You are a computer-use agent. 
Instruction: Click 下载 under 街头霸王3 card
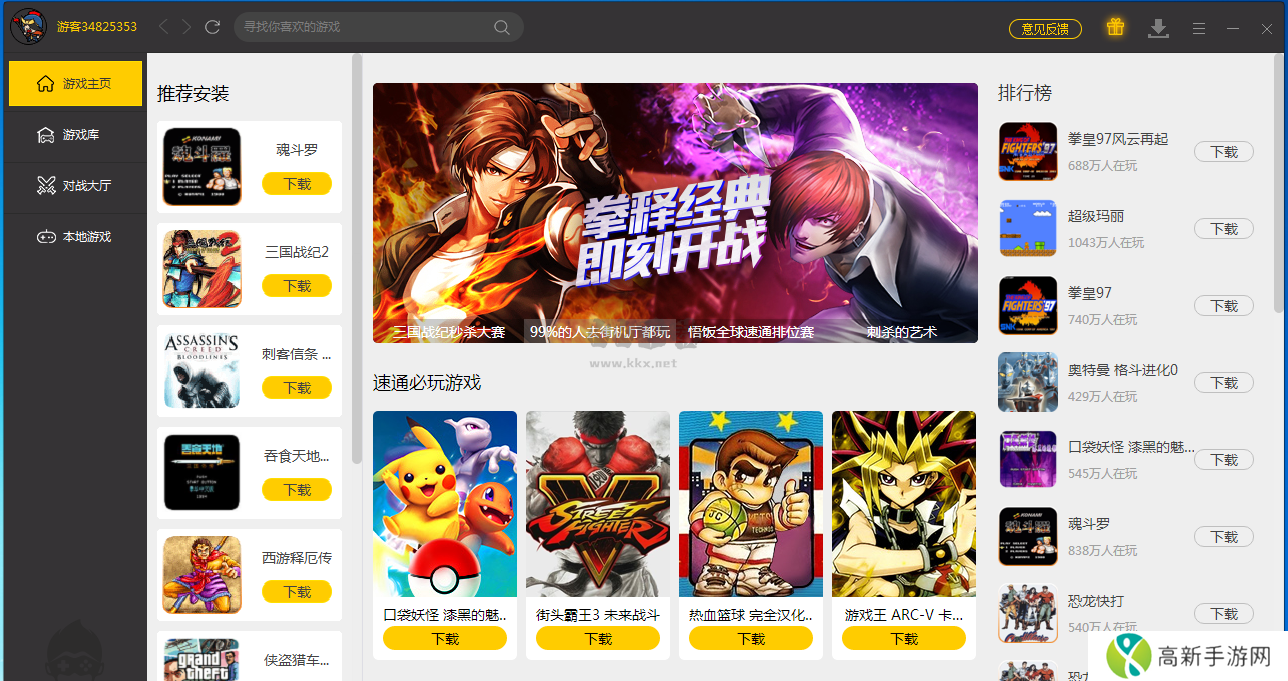(x=598, y=638)
